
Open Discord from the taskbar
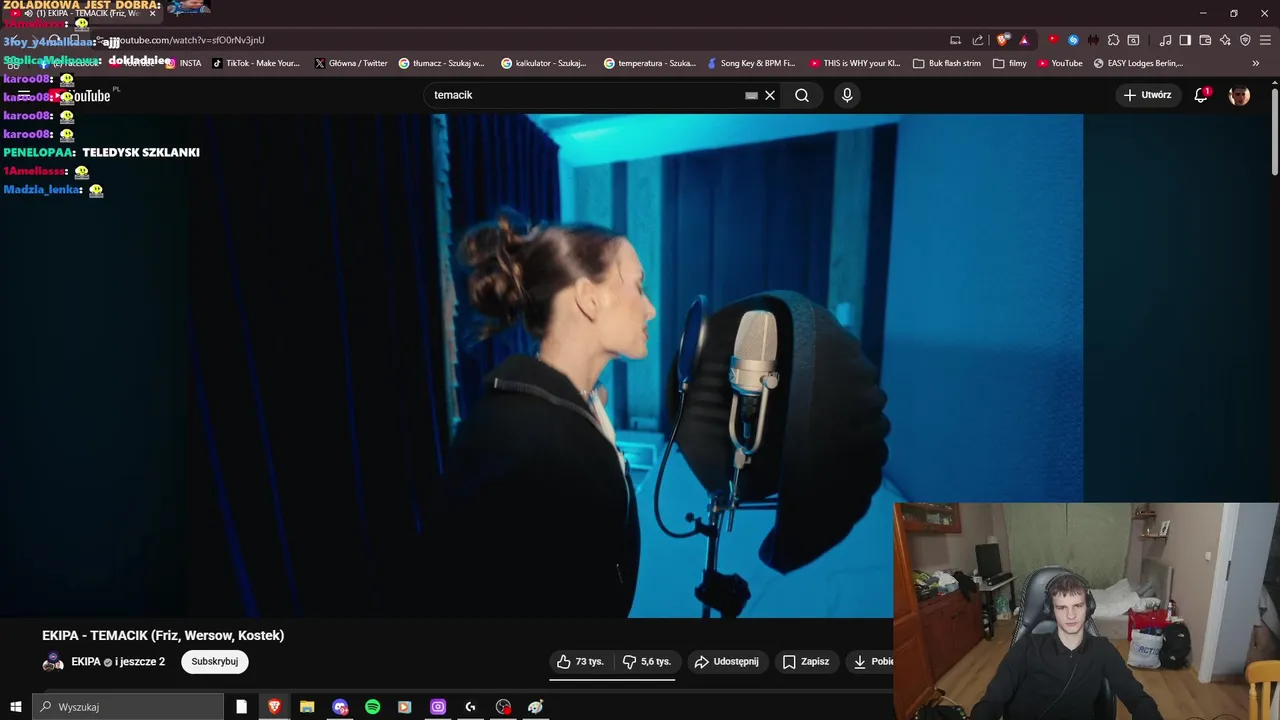pos(340,707)
